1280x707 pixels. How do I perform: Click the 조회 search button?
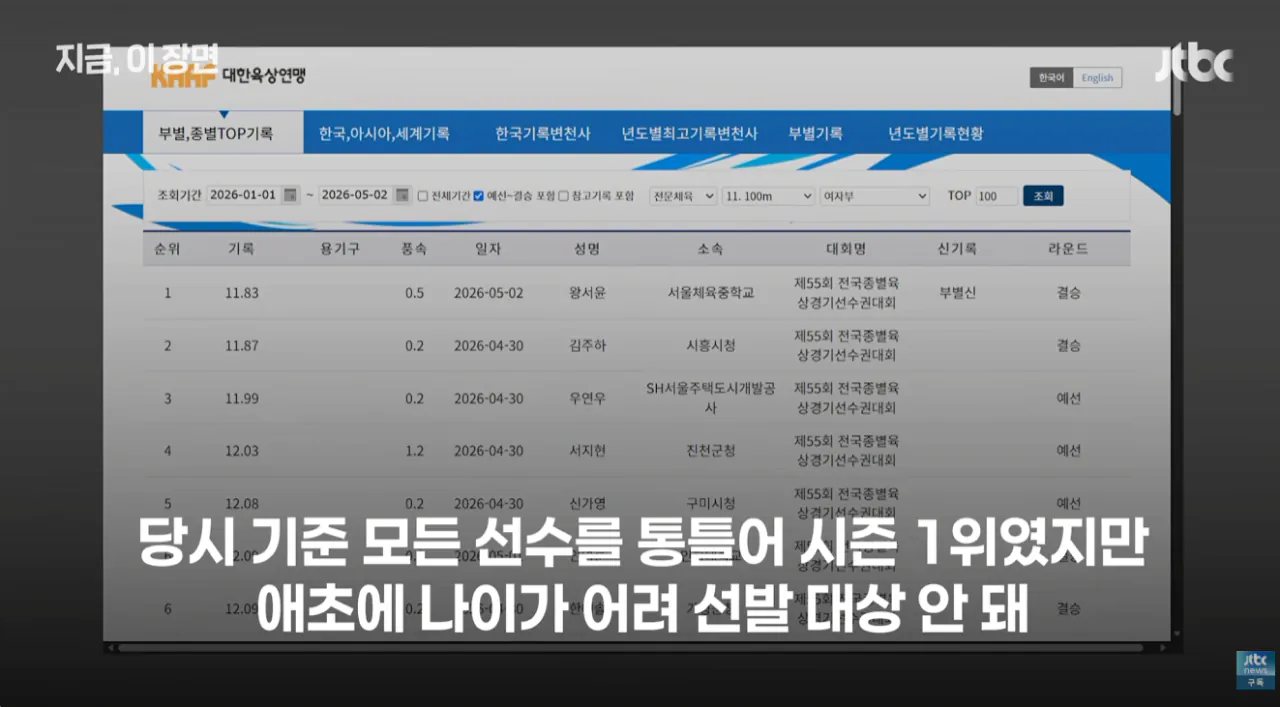tap(1043, 196)
